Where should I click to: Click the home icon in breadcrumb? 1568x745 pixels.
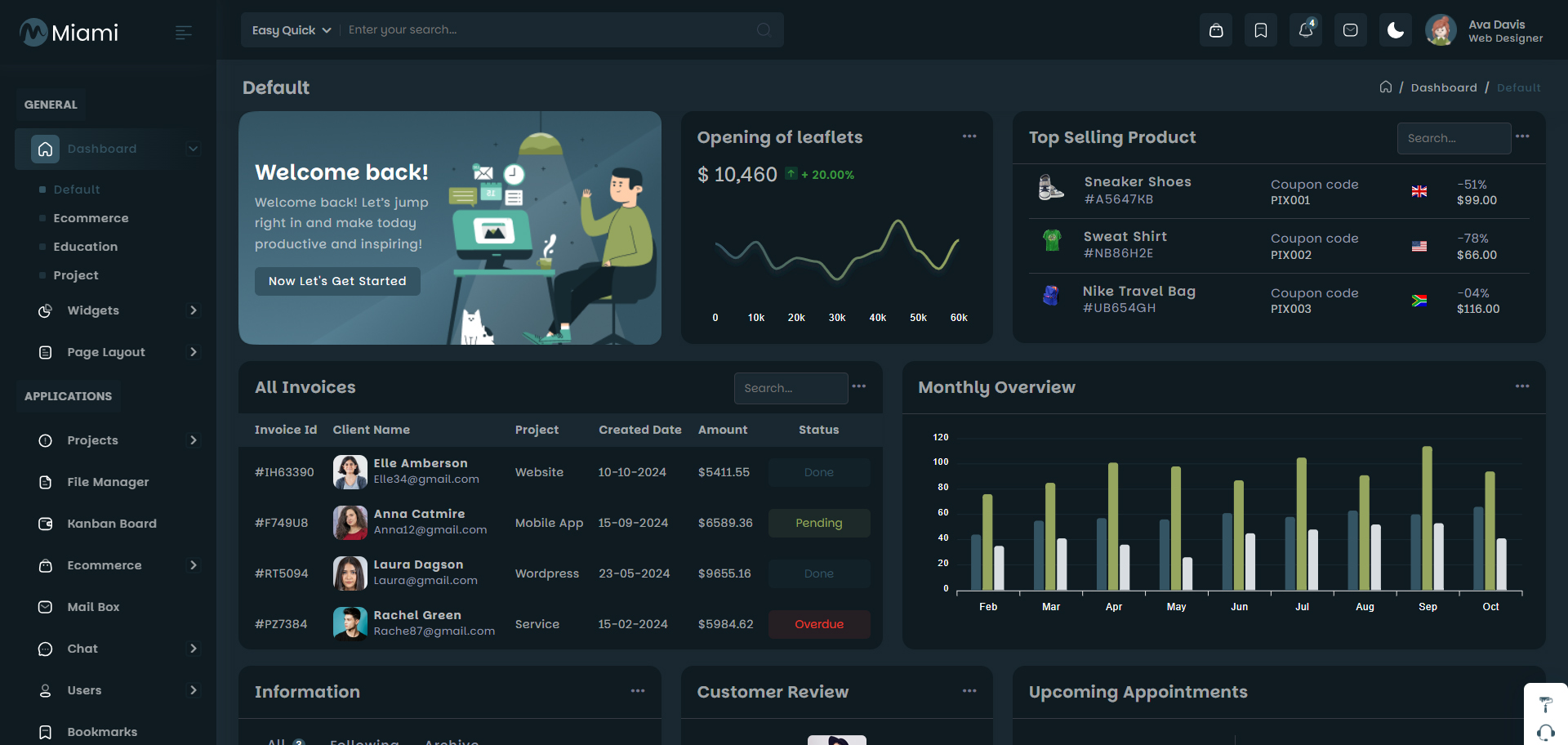click(1386, 87)
